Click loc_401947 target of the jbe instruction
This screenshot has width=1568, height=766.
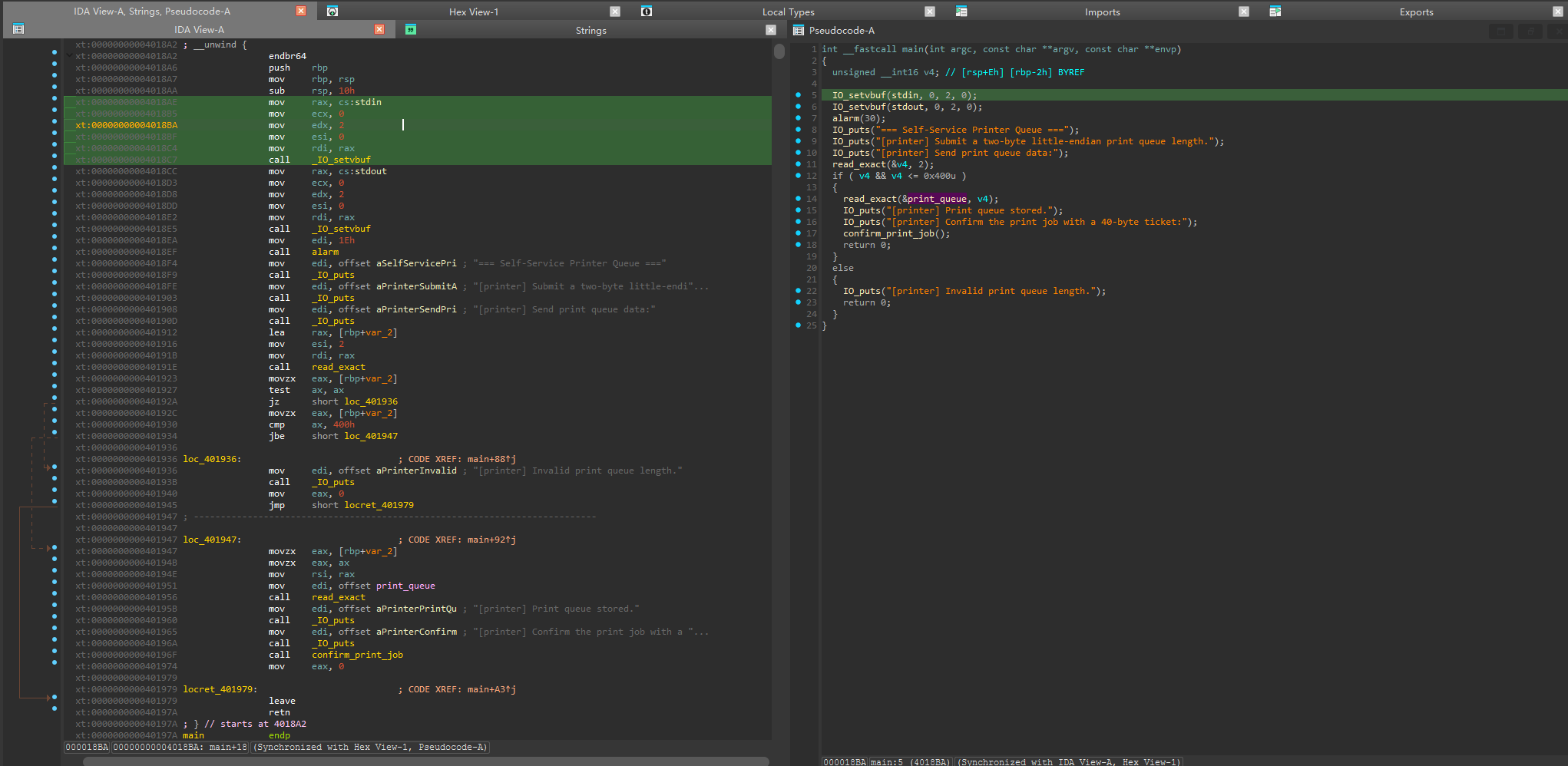[x=371, y=436]
